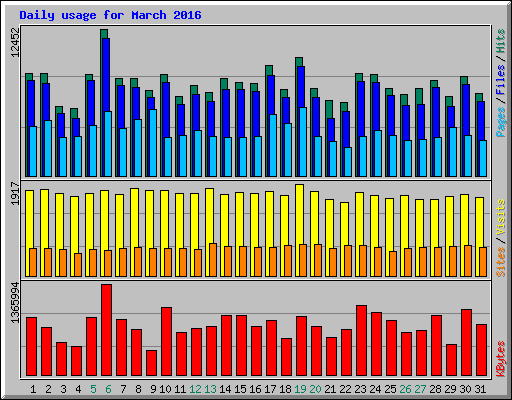Click day label 13 on the axis
The height and width of the screenshot is (400, 512).
click(x=210, y=389)
